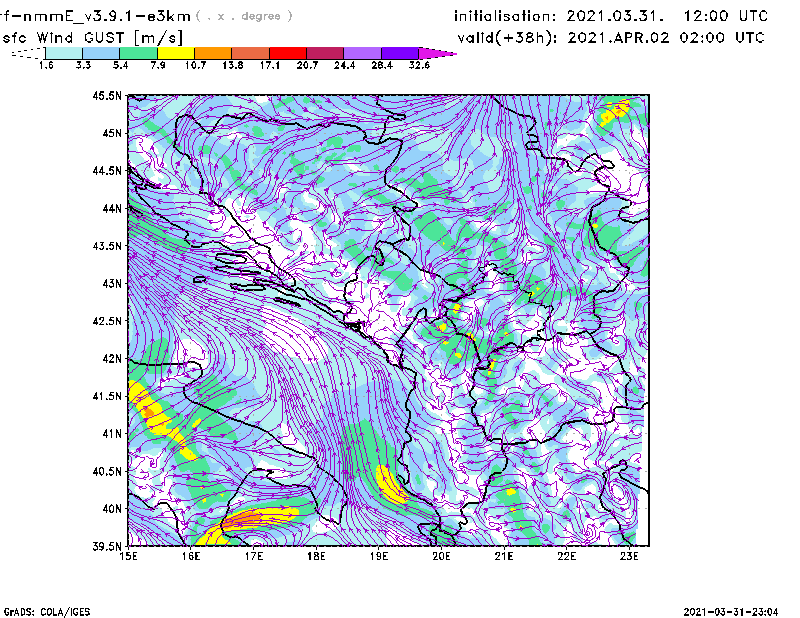Click the legend value 28.4
Screen dimensions: 800x618
[x=382, y=65]
